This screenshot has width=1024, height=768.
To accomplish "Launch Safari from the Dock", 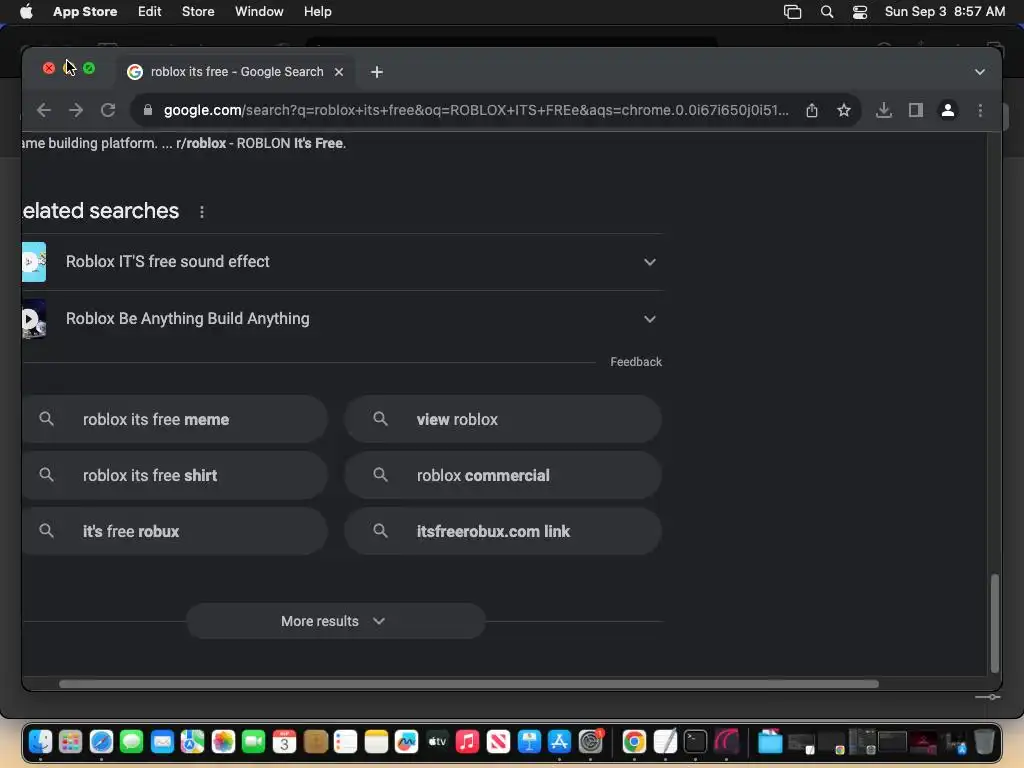I will click(x=101, y=741).
